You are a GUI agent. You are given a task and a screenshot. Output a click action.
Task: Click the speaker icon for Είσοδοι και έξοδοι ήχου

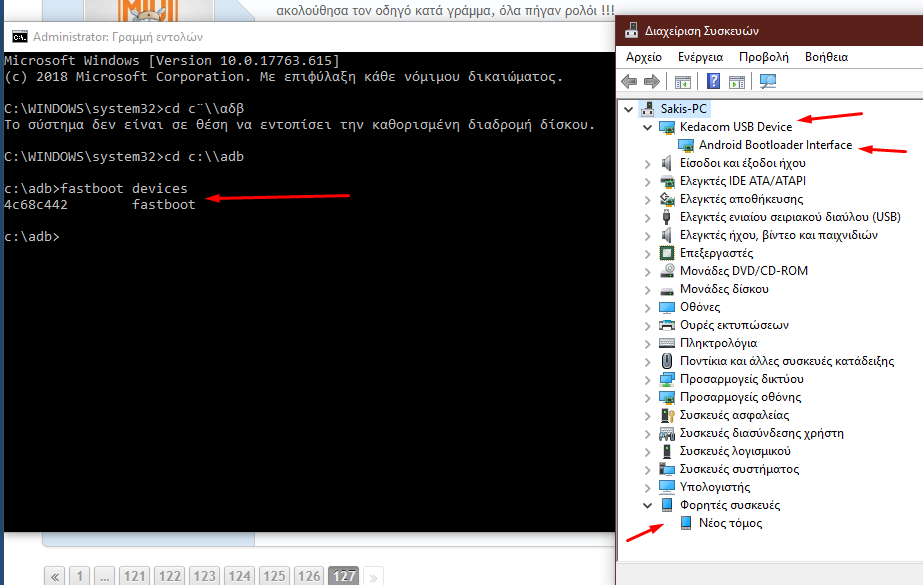tap(667, 163)
